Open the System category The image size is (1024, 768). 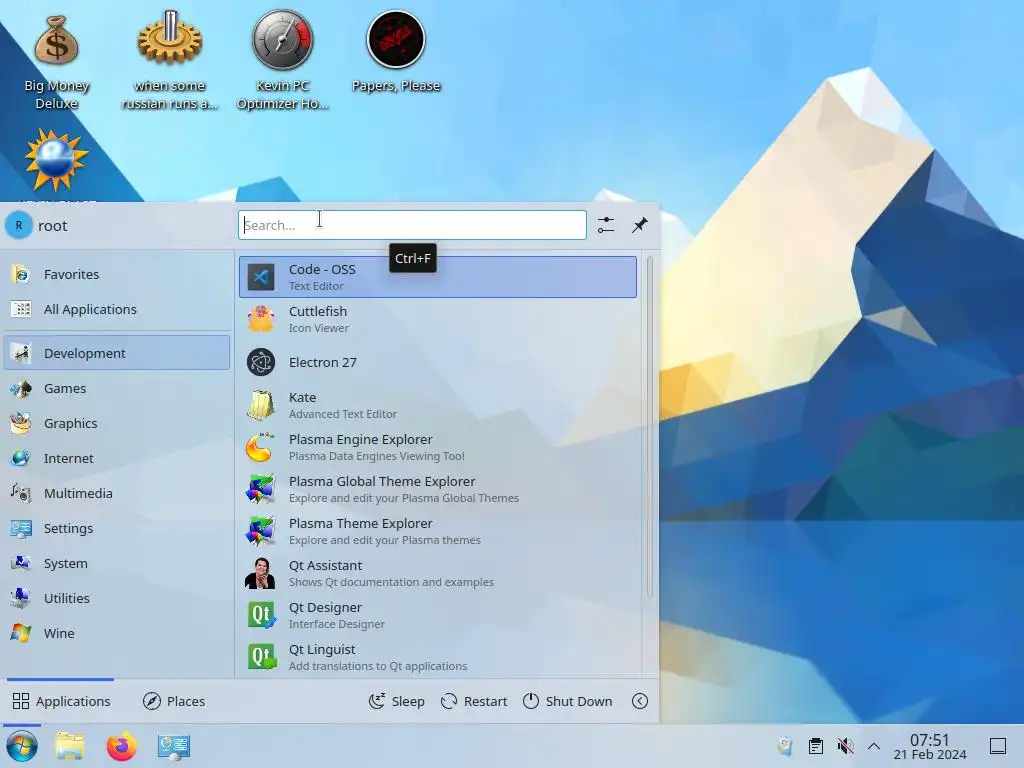point(117,564)
